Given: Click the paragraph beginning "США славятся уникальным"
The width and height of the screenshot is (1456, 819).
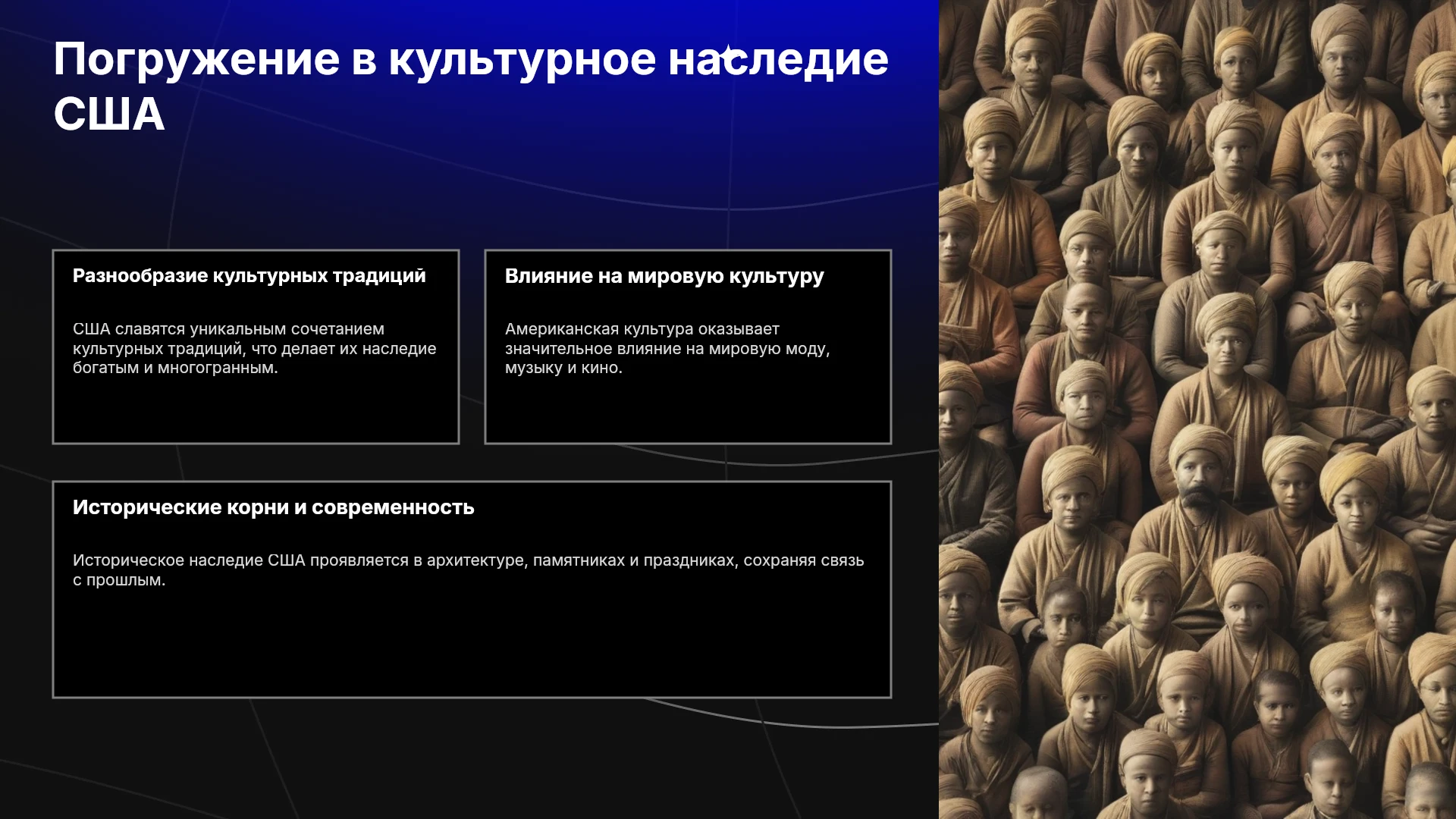Looking at the screenshot, I should tap(255, 349).
